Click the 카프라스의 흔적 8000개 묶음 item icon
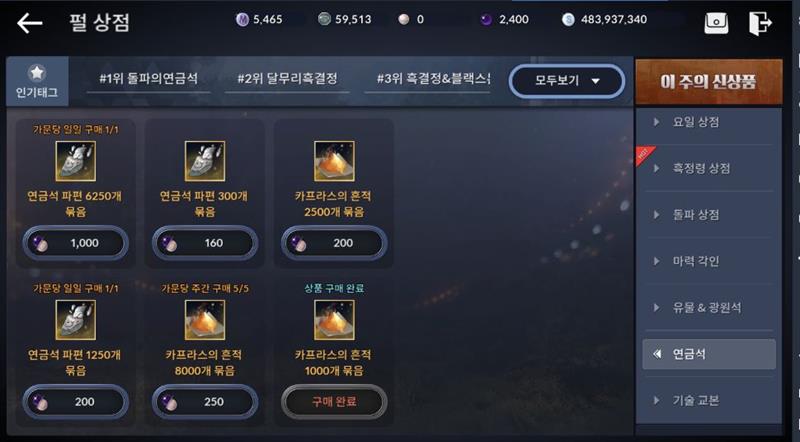Viewport: 800px width, 442px height. point(205,320)
